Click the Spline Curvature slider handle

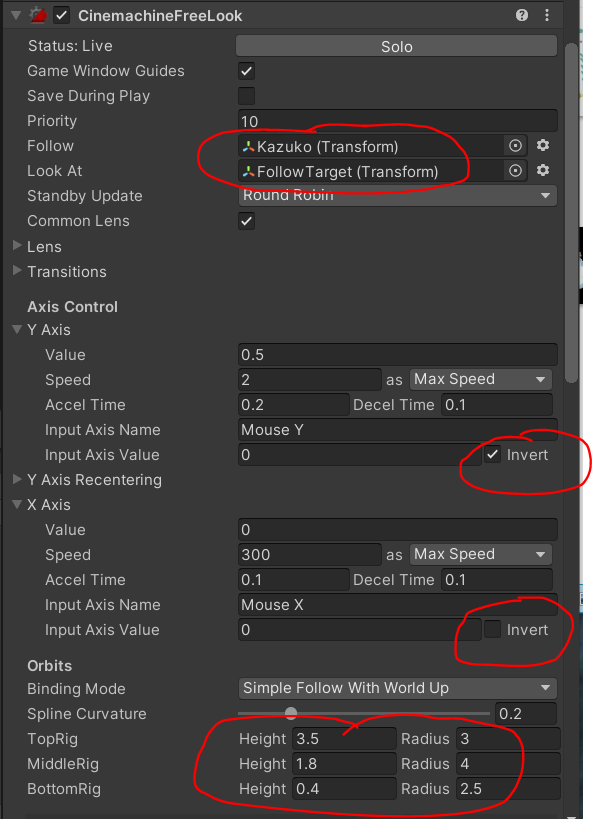click(291, 713)
